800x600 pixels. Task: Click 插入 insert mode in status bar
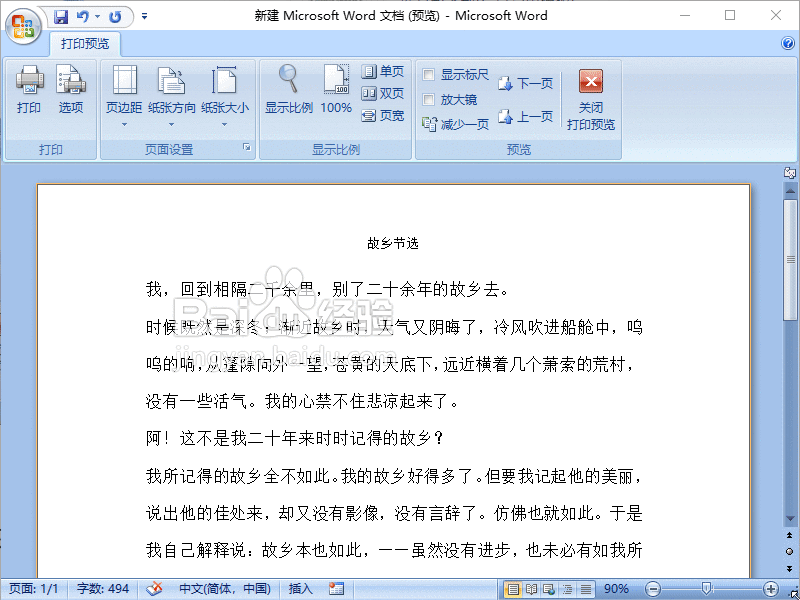299,588
